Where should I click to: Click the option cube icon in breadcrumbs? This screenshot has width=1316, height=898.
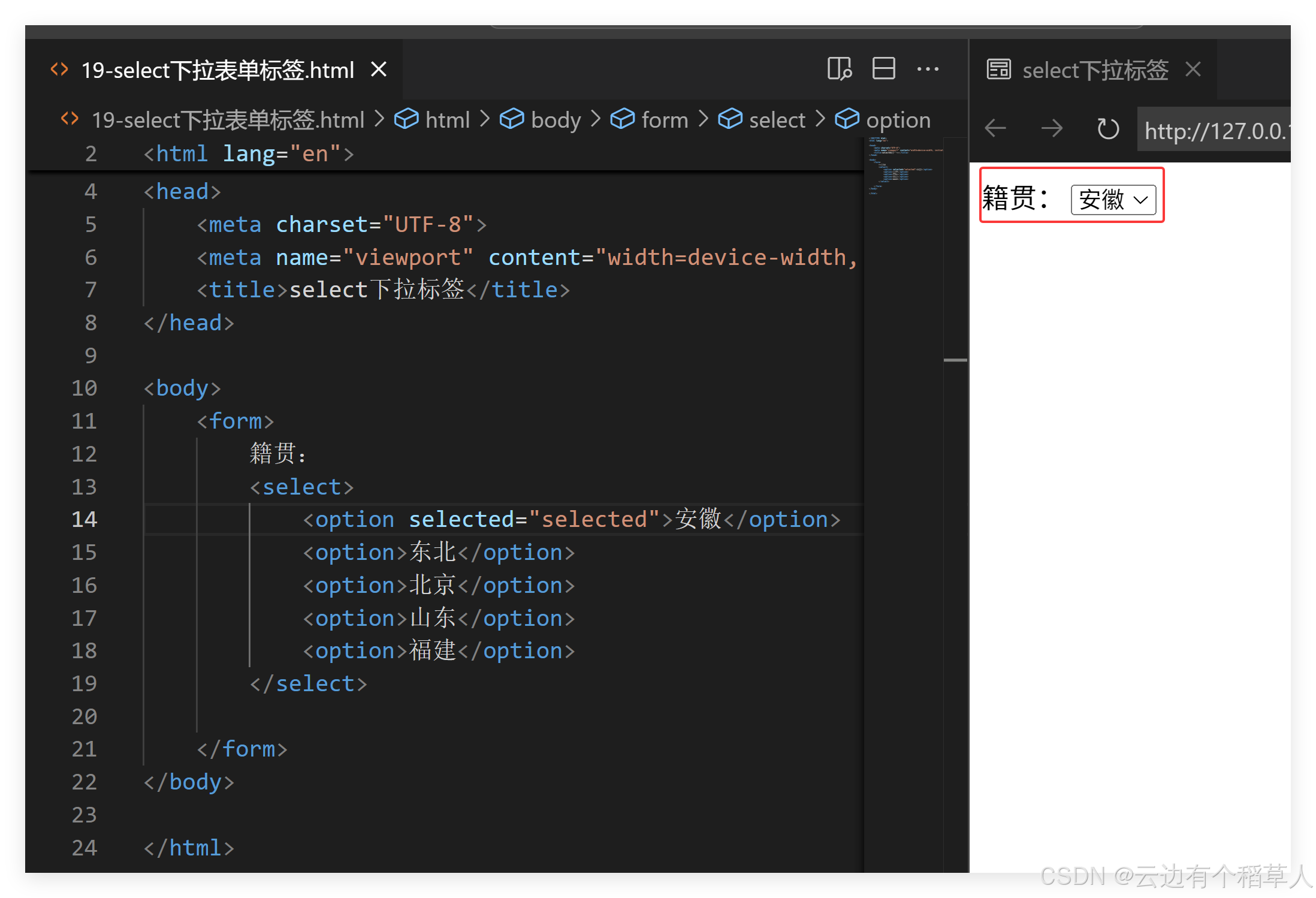click(x=847, y=119)
